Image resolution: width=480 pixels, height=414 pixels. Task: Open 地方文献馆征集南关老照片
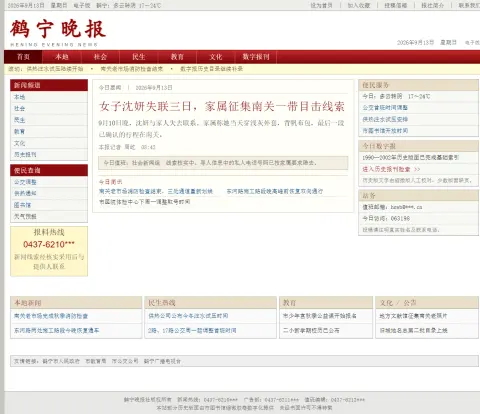coord(413,316)
